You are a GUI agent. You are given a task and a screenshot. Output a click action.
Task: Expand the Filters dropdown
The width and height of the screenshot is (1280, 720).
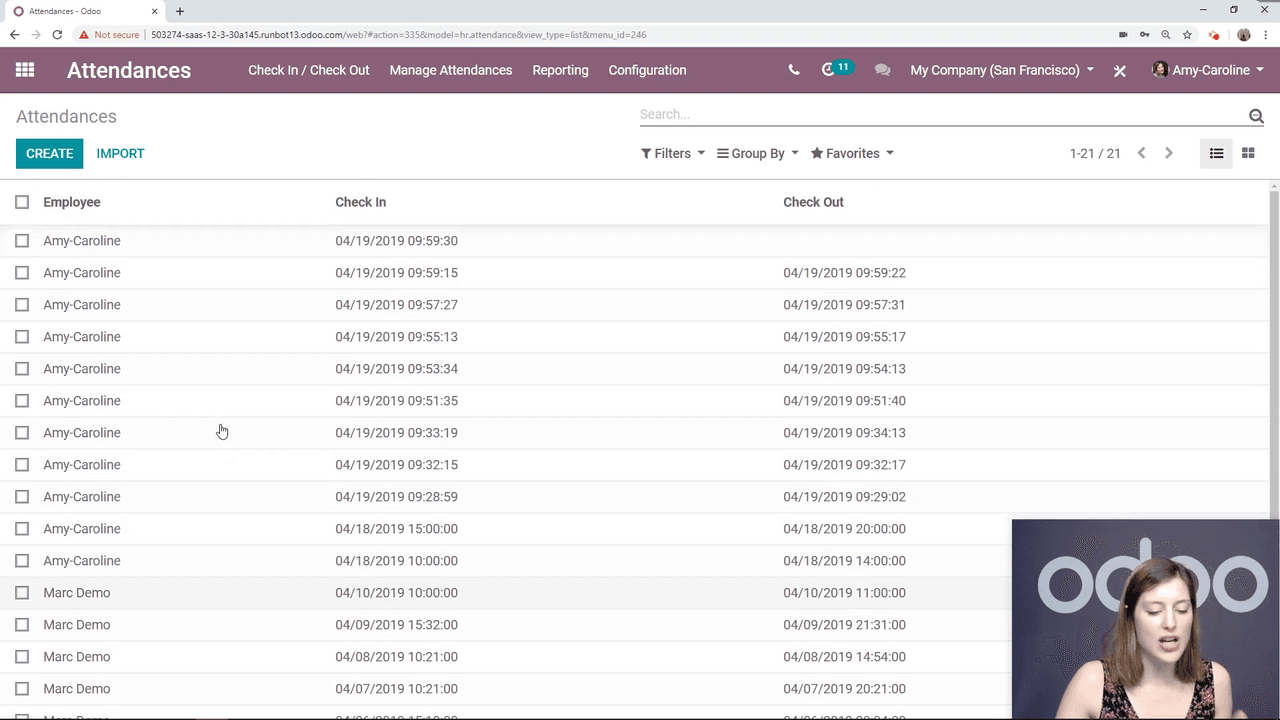click(x=672, y=153)
